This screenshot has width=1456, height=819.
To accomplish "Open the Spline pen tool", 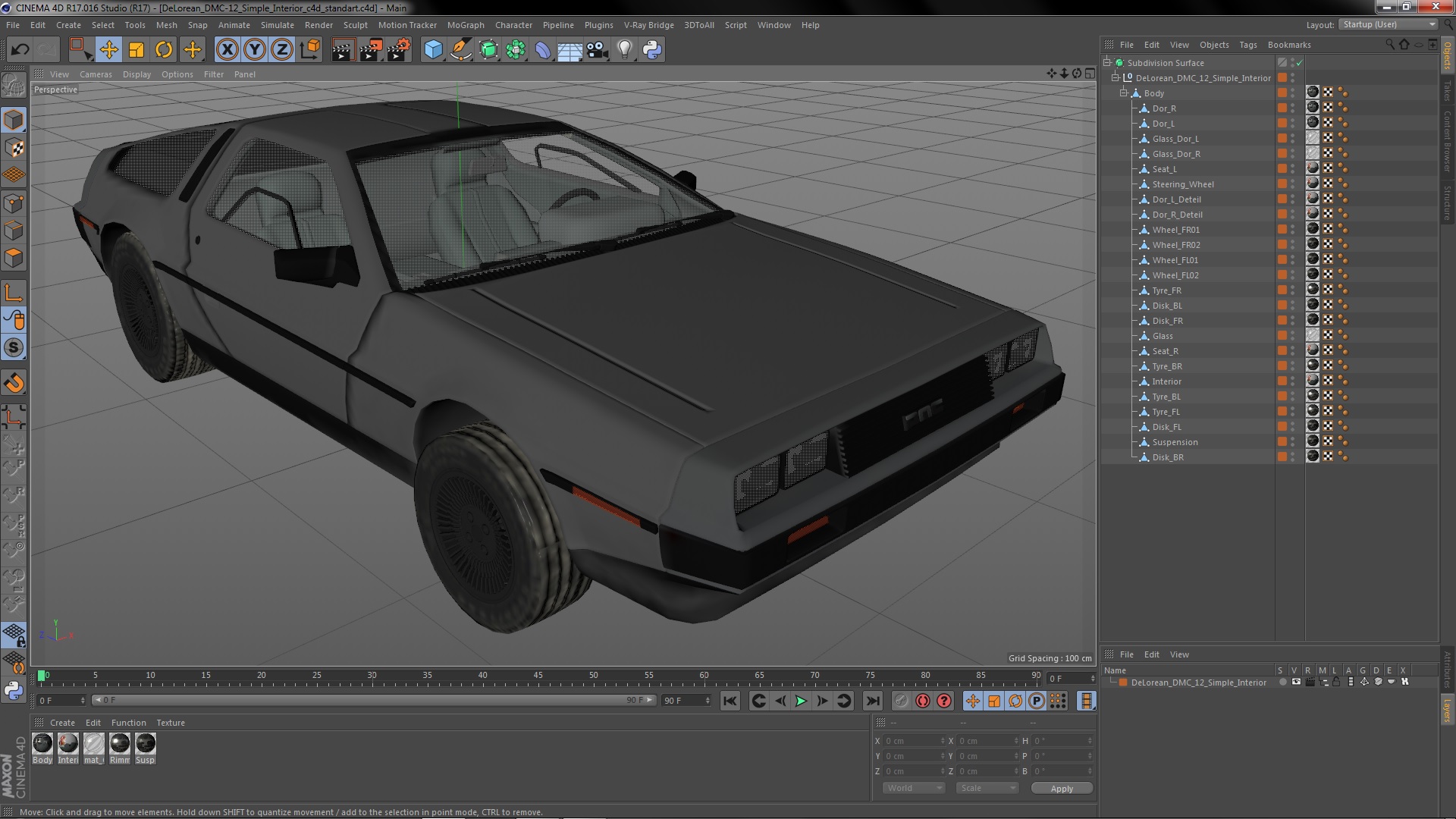I will pyautogui.click(x=460, y=50).
